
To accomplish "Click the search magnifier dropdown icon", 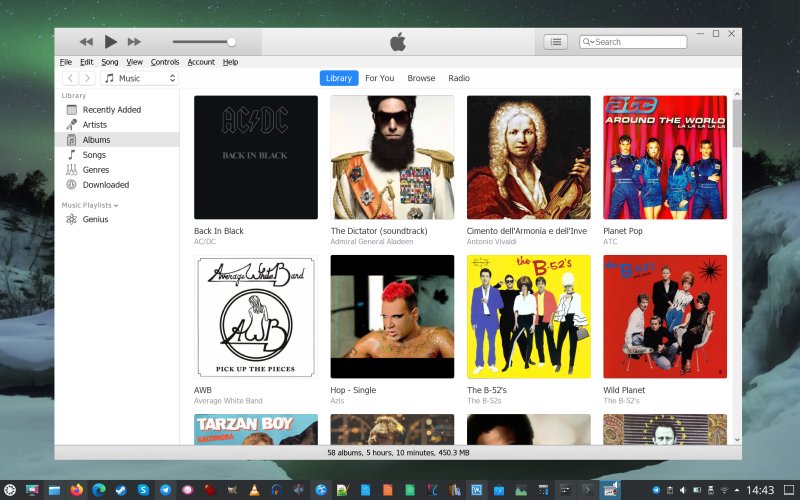I will pyautogui.click(x=588, y=42).
